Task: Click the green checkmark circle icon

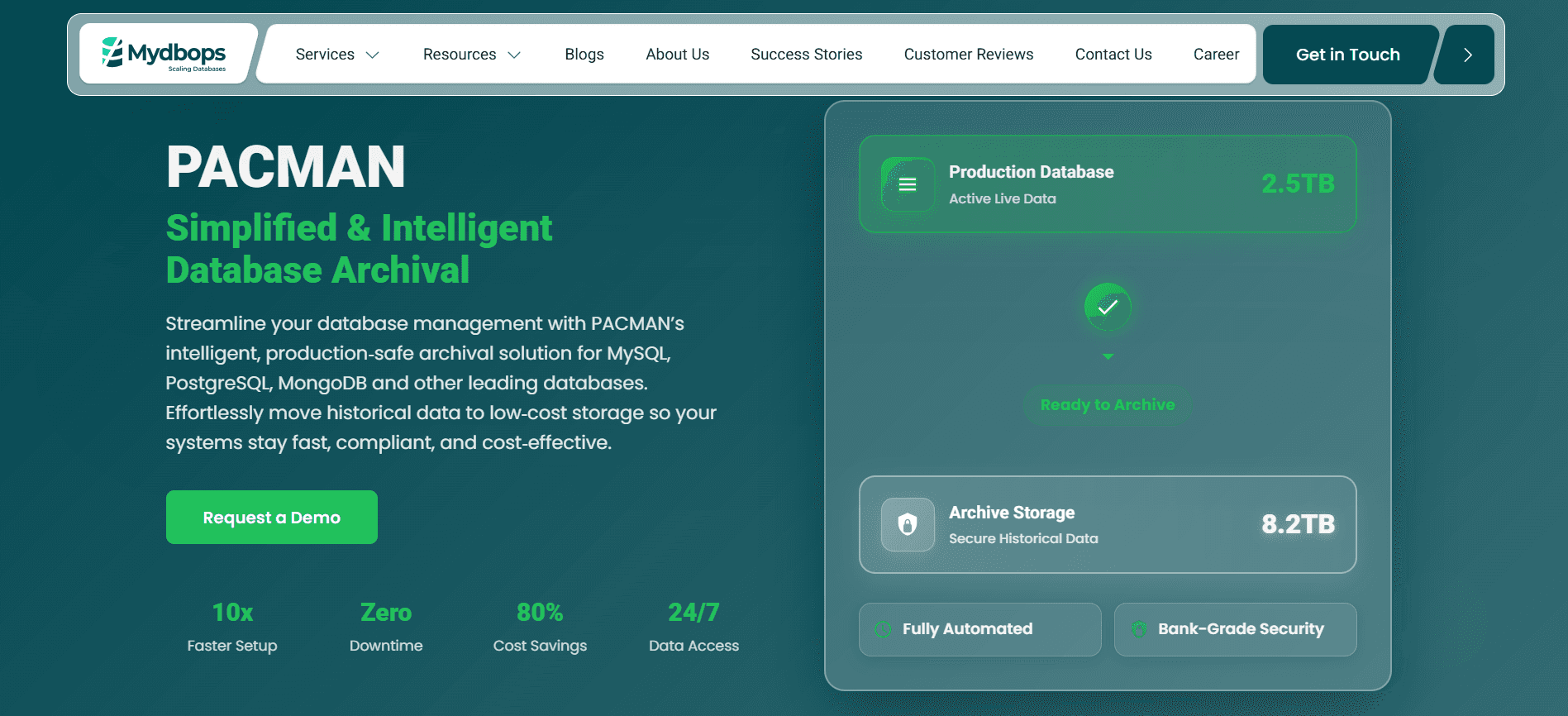Action: [1108, 307]
